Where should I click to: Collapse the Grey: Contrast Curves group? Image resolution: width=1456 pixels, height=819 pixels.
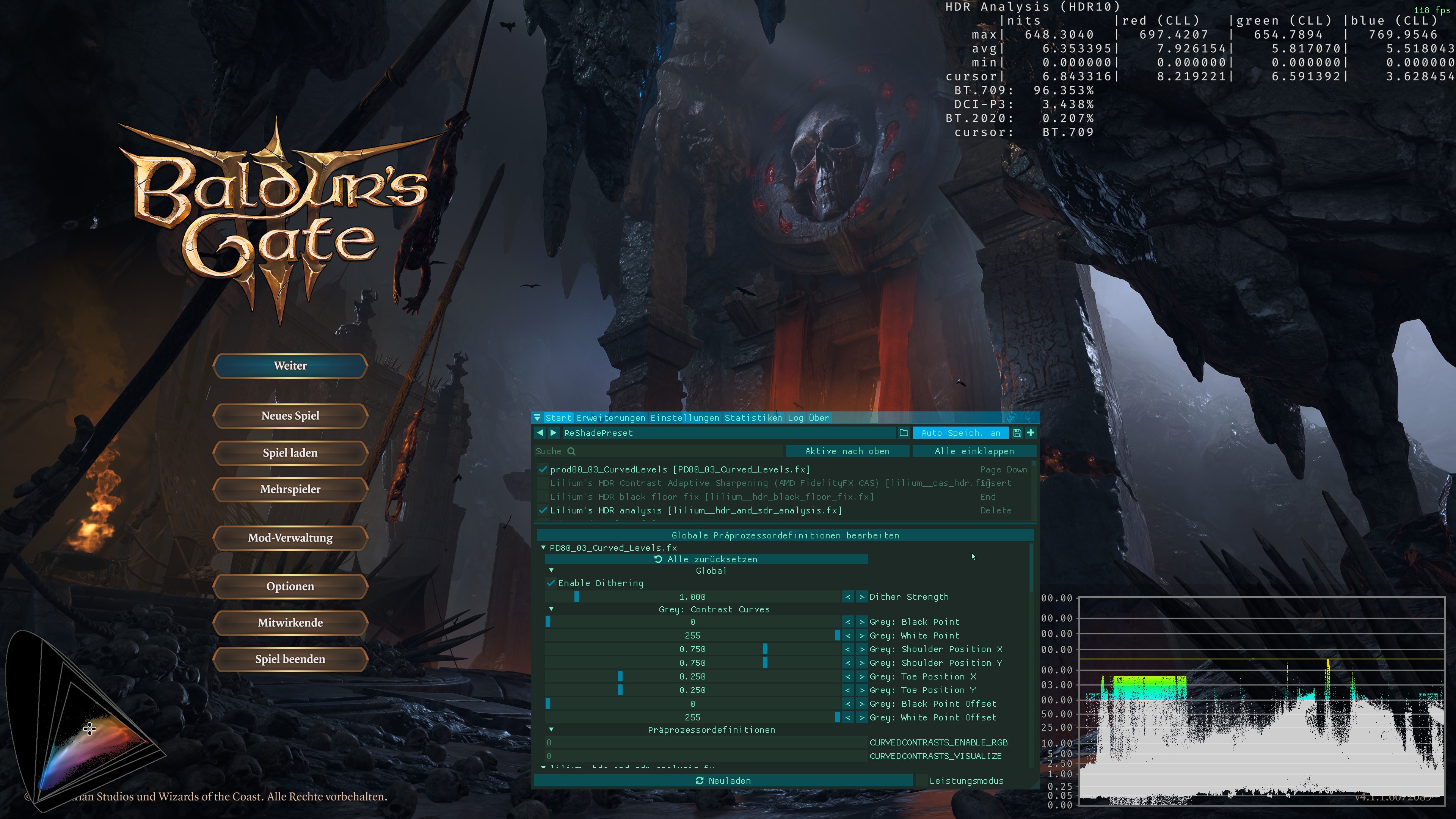(x=551, y=609)
